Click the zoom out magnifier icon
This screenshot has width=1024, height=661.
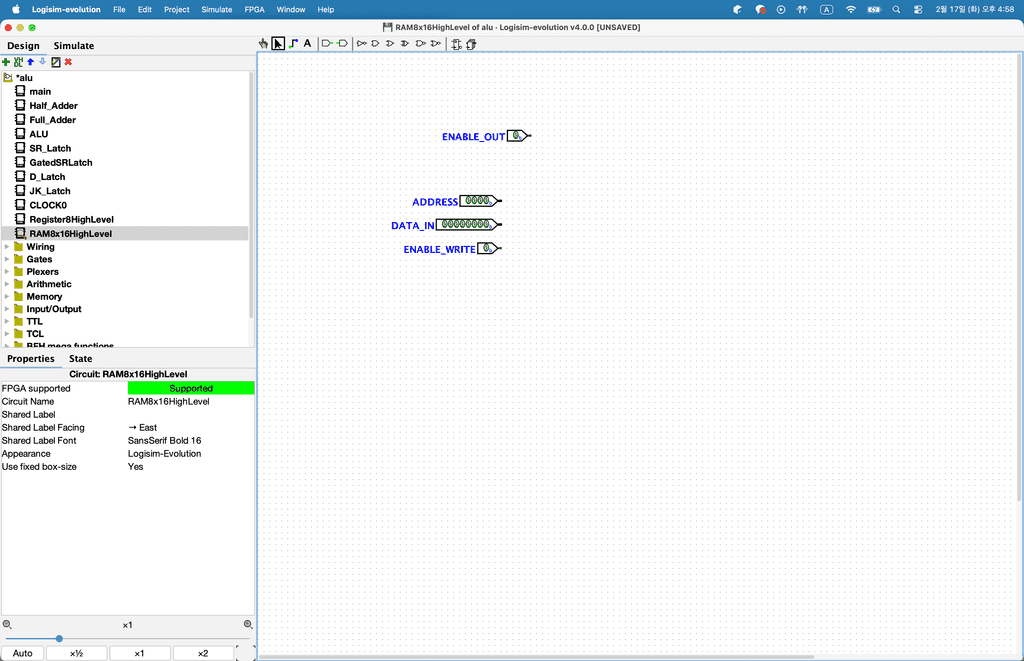pyautogui.click(x=7, y=625)
